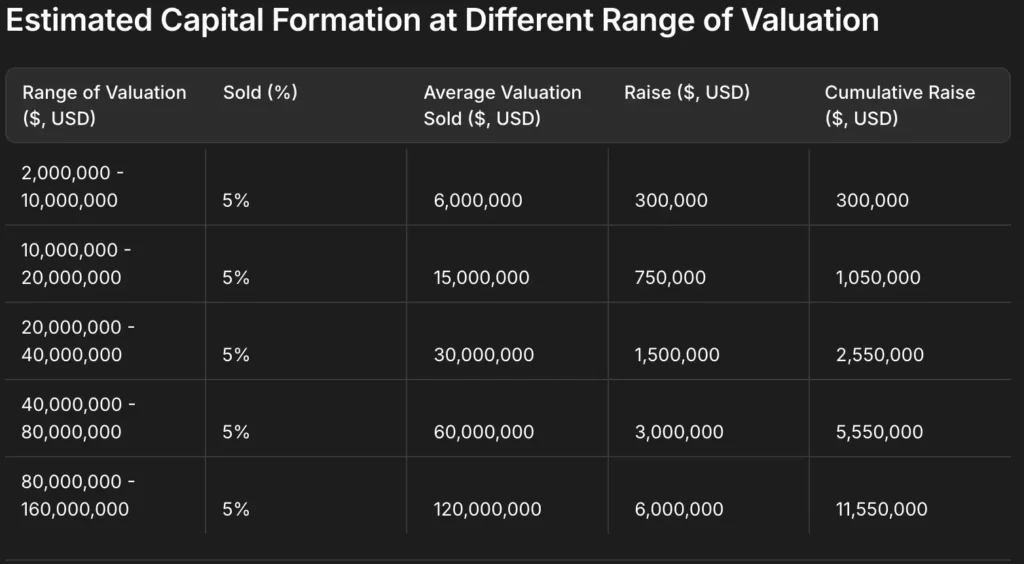Click the 'Range of Valuation' column header
The width and height of the screenshot is (1024, 564).
(x=104, y=105)
